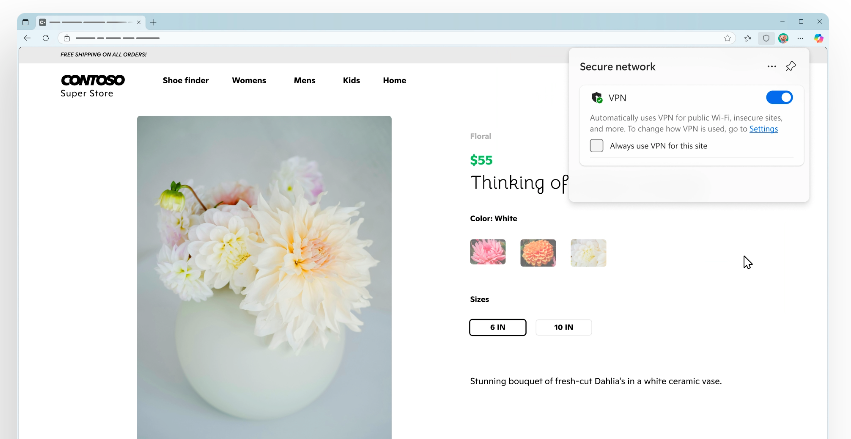Open the Favorites list icon in the toolbar

(x=747, y=38)
